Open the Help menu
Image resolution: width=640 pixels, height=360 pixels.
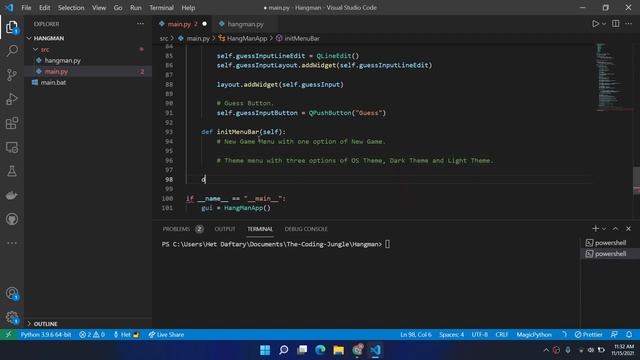(188, 8)
